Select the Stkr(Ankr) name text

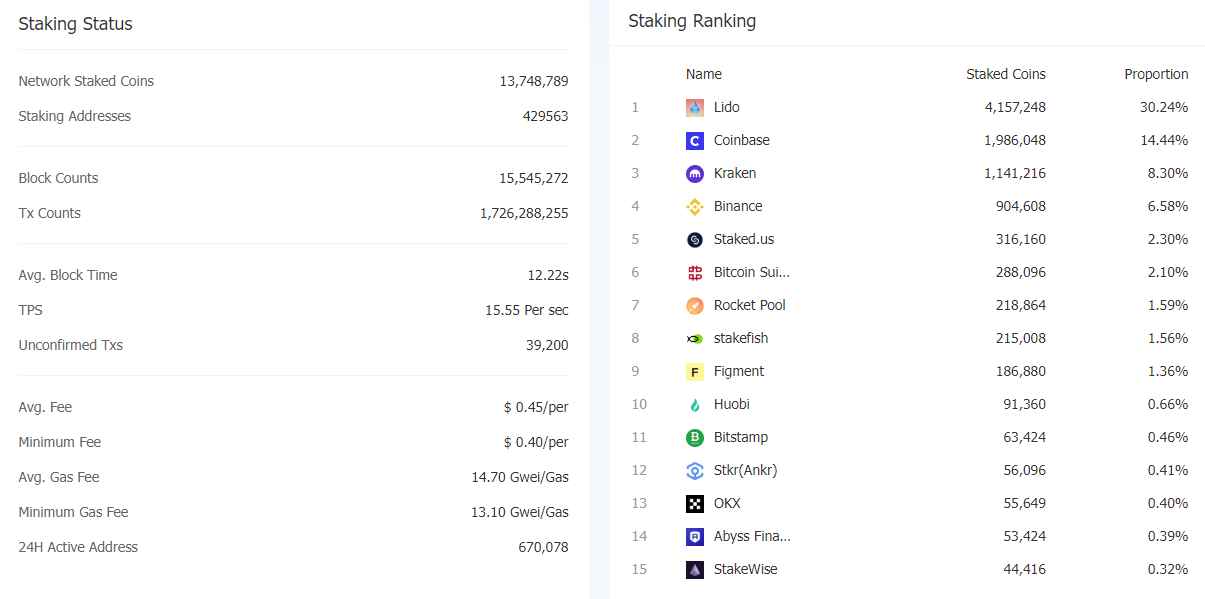click(746, 470)
